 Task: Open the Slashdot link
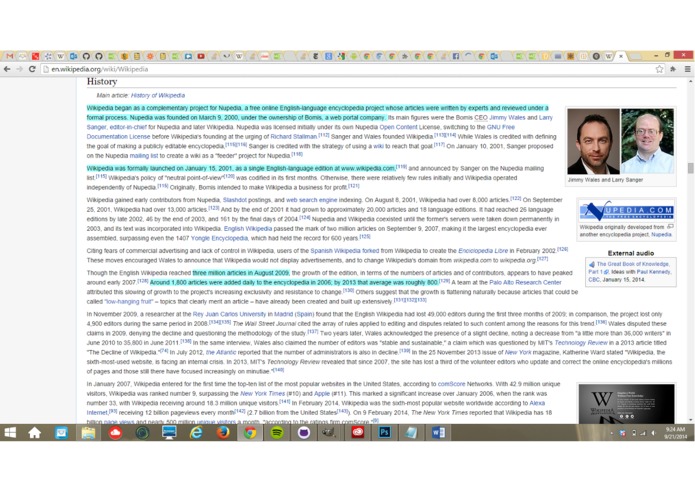click(x=234, y=200)
